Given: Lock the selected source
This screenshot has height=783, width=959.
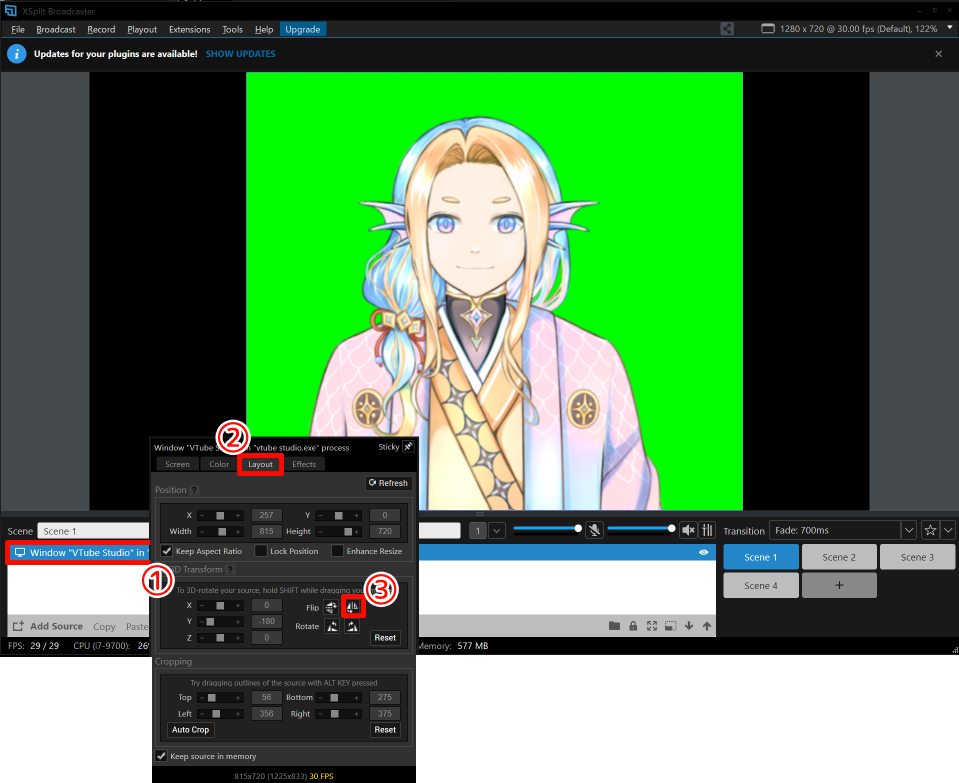Looking at the screenshot, I should tap(633, 626).
